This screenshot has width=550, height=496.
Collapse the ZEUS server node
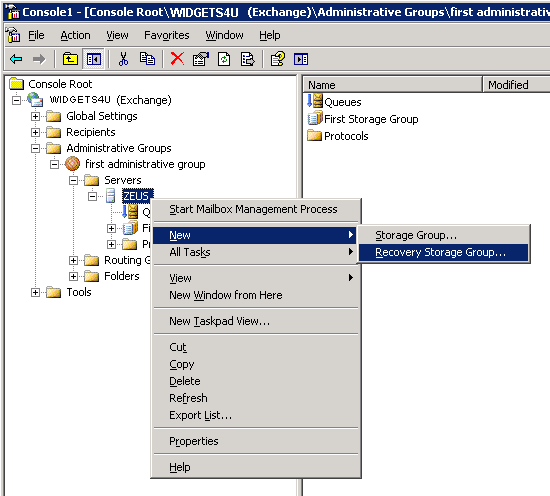coord(92,196)
